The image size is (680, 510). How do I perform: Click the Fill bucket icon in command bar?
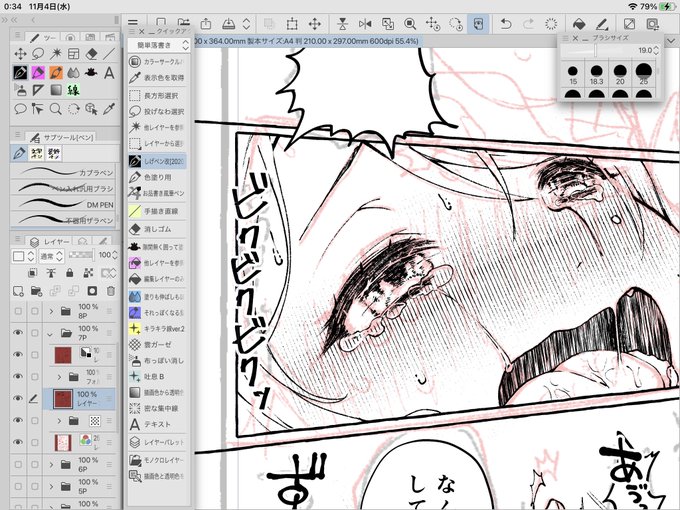coord(579,23)
